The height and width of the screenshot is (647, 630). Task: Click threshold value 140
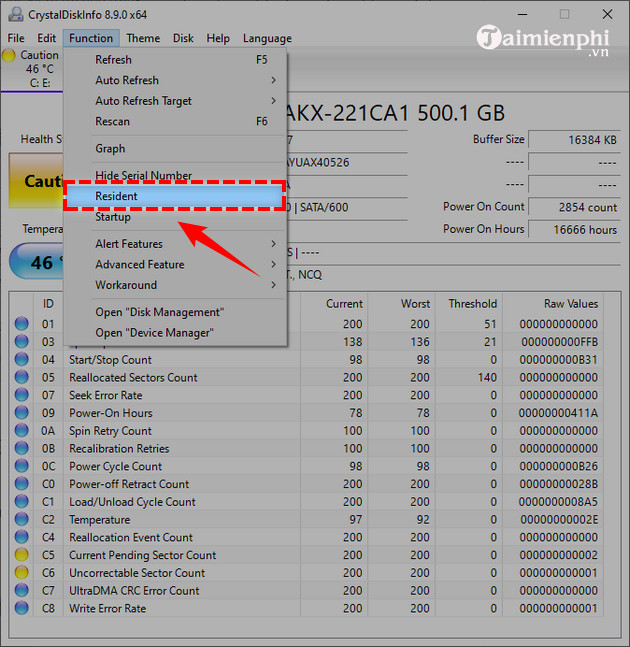[487, 378]
